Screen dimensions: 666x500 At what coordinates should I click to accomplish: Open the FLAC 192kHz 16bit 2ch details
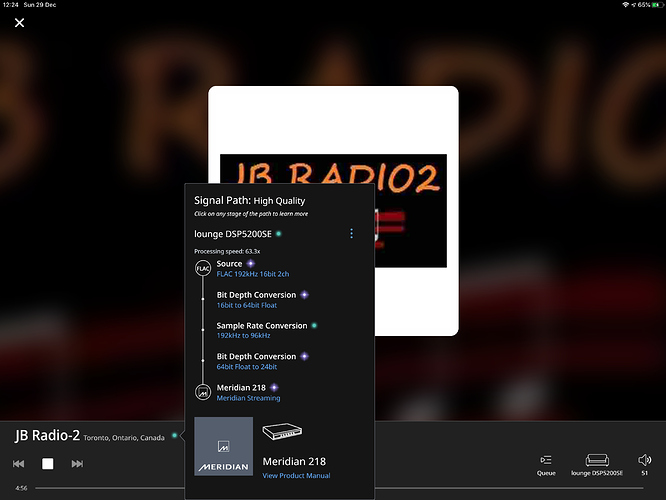[253, 274]
